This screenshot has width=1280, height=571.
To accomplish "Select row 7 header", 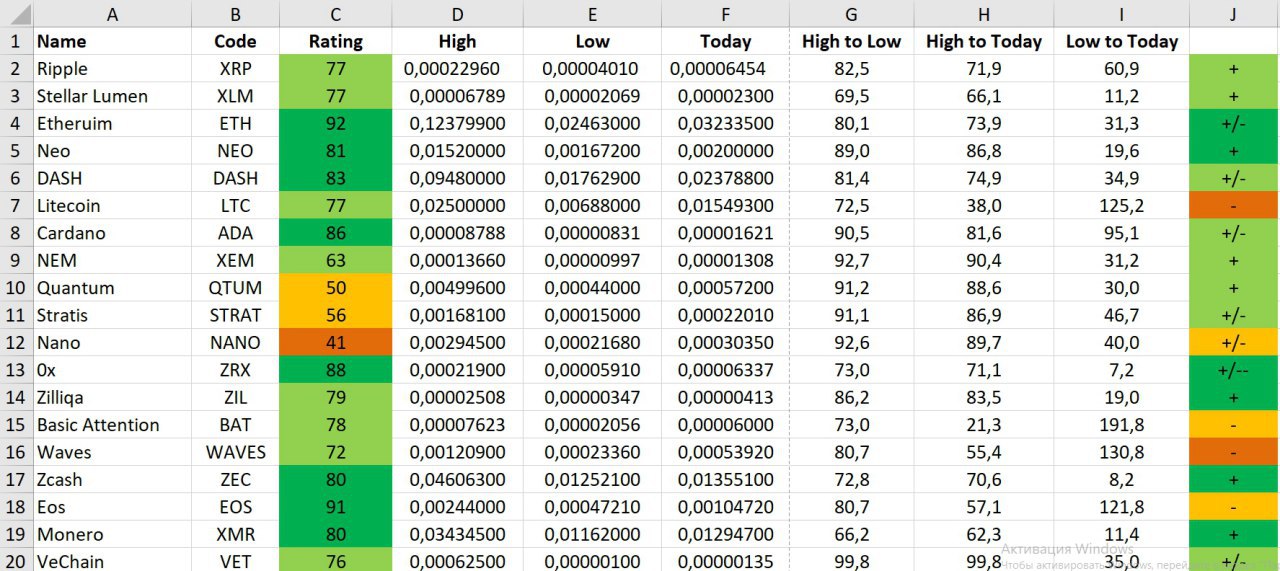I will (x=16, y=206).
